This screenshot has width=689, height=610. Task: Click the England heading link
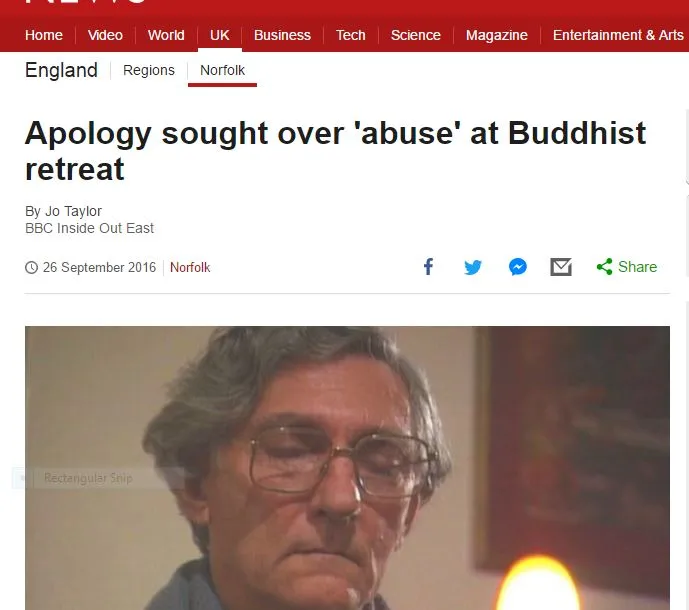coord(61,70)
